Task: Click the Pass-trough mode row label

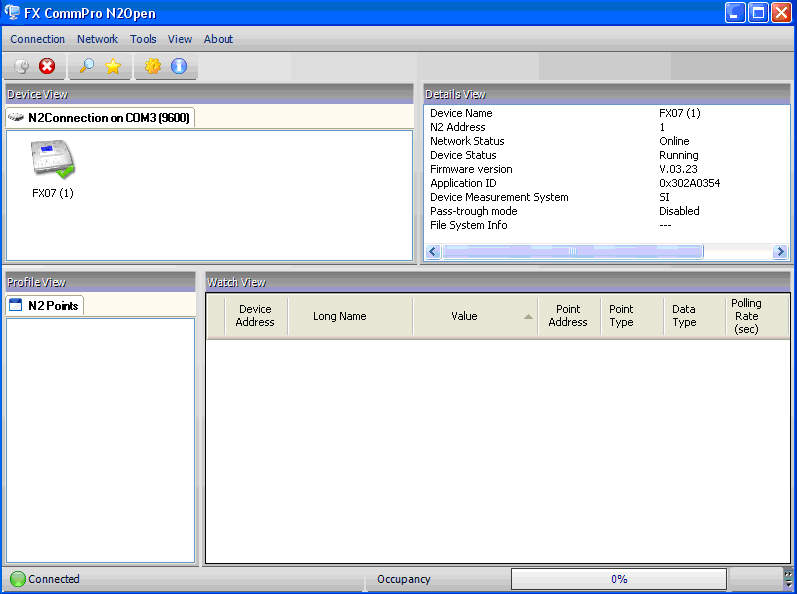Action: [474, 211]
